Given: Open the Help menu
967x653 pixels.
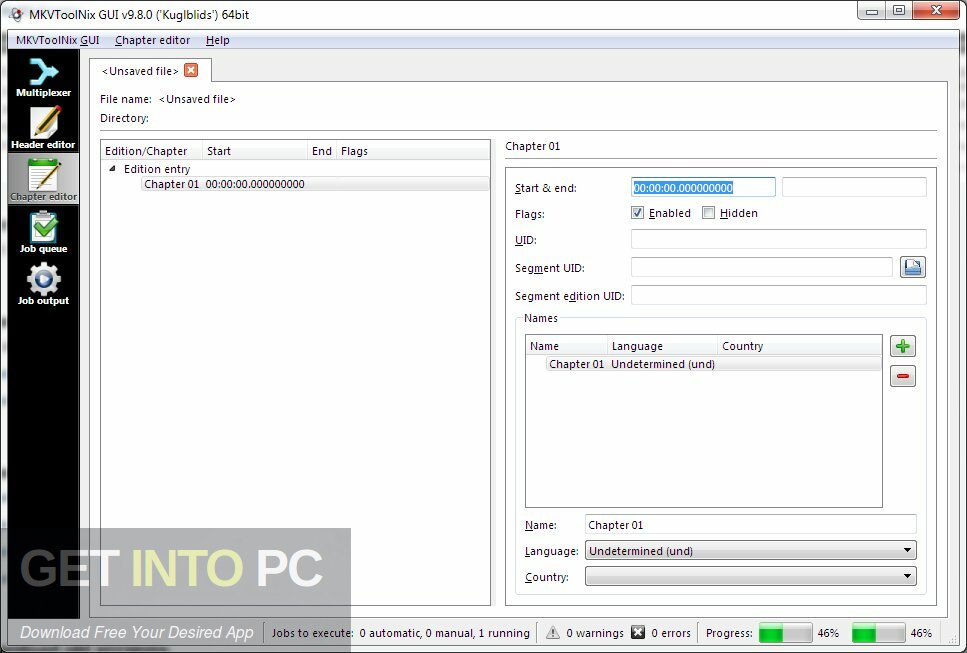Looking at the screenshot, I should pos(218,40).
